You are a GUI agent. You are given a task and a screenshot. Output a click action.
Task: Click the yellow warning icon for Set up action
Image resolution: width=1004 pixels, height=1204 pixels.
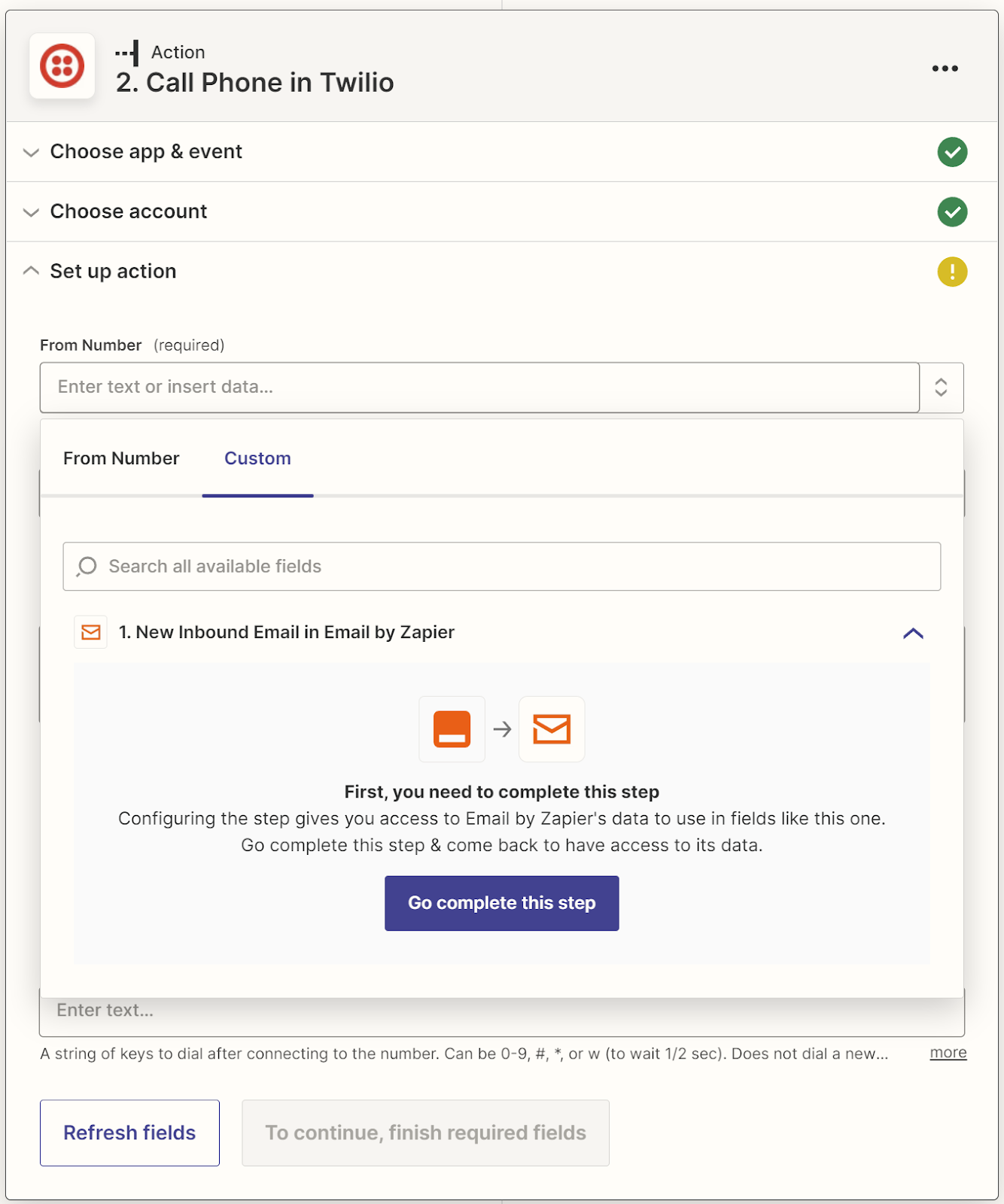click(952, 272)
